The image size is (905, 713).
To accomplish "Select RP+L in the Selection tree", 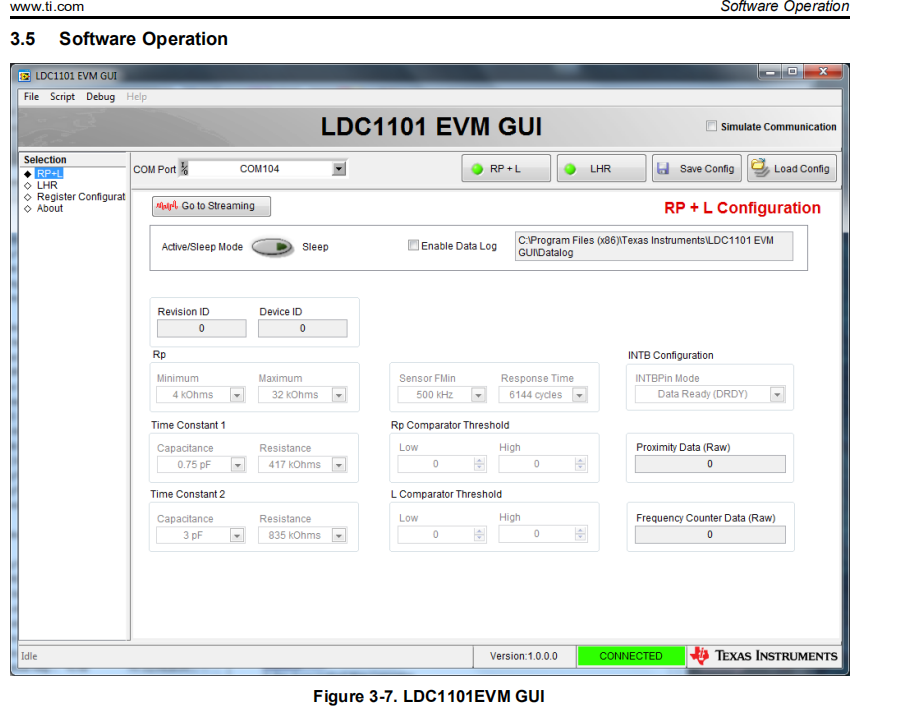I will pyautogui.click(x=49, y=174).
